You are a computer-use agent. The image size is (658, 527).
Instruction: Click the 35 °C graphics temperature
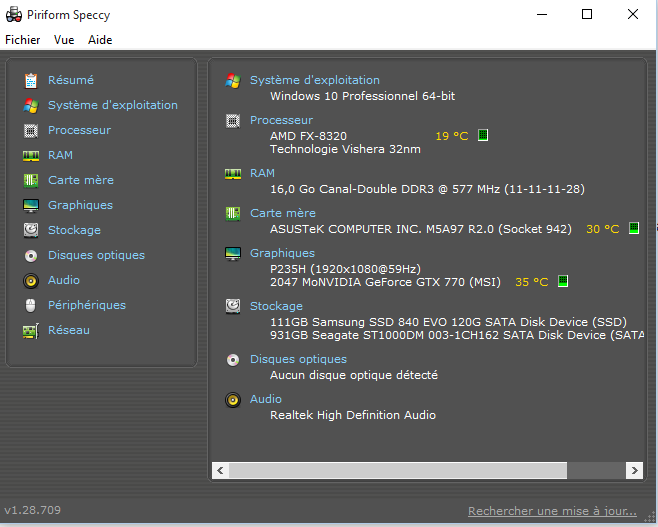(x=532, y=282)
